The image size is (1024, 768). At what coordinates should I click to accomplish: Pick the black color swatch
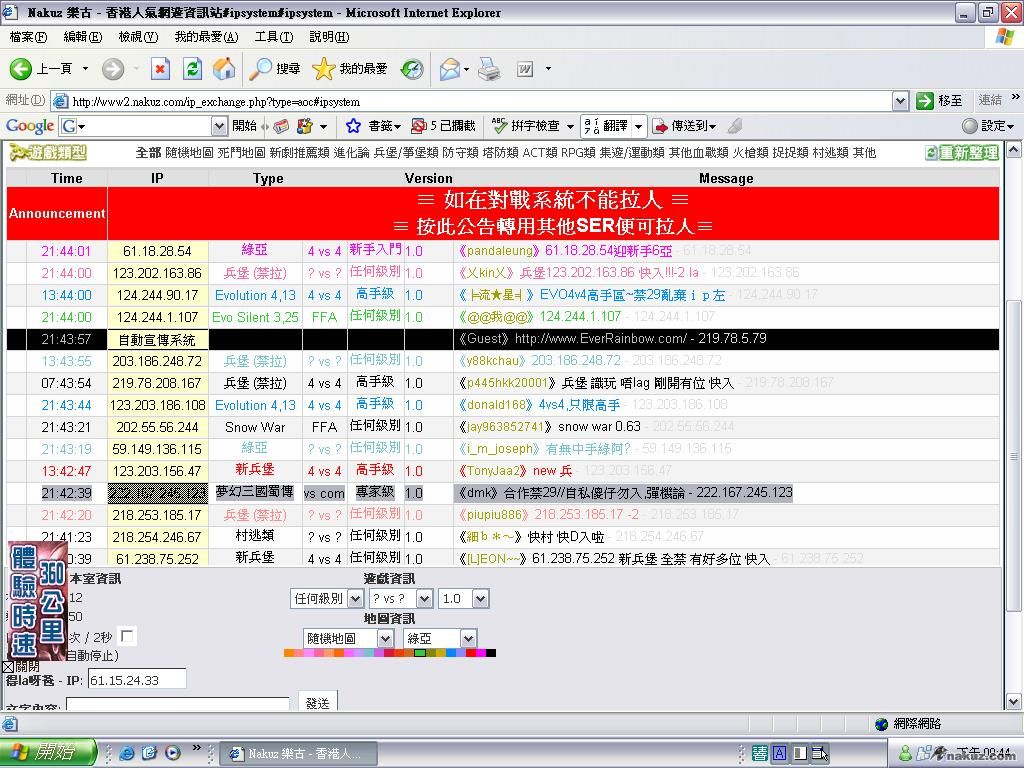click(490, 653)
